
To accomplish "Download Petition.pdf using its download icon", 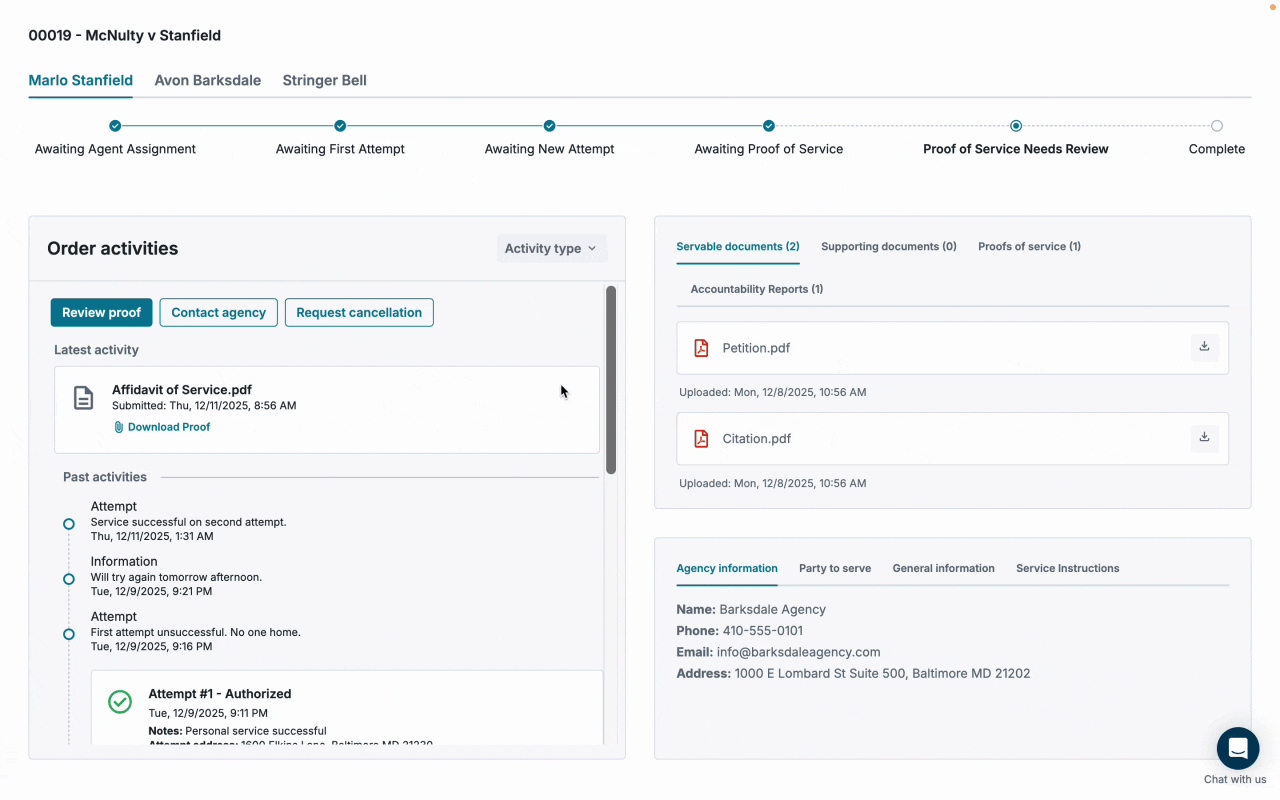I will (1204, 347).
